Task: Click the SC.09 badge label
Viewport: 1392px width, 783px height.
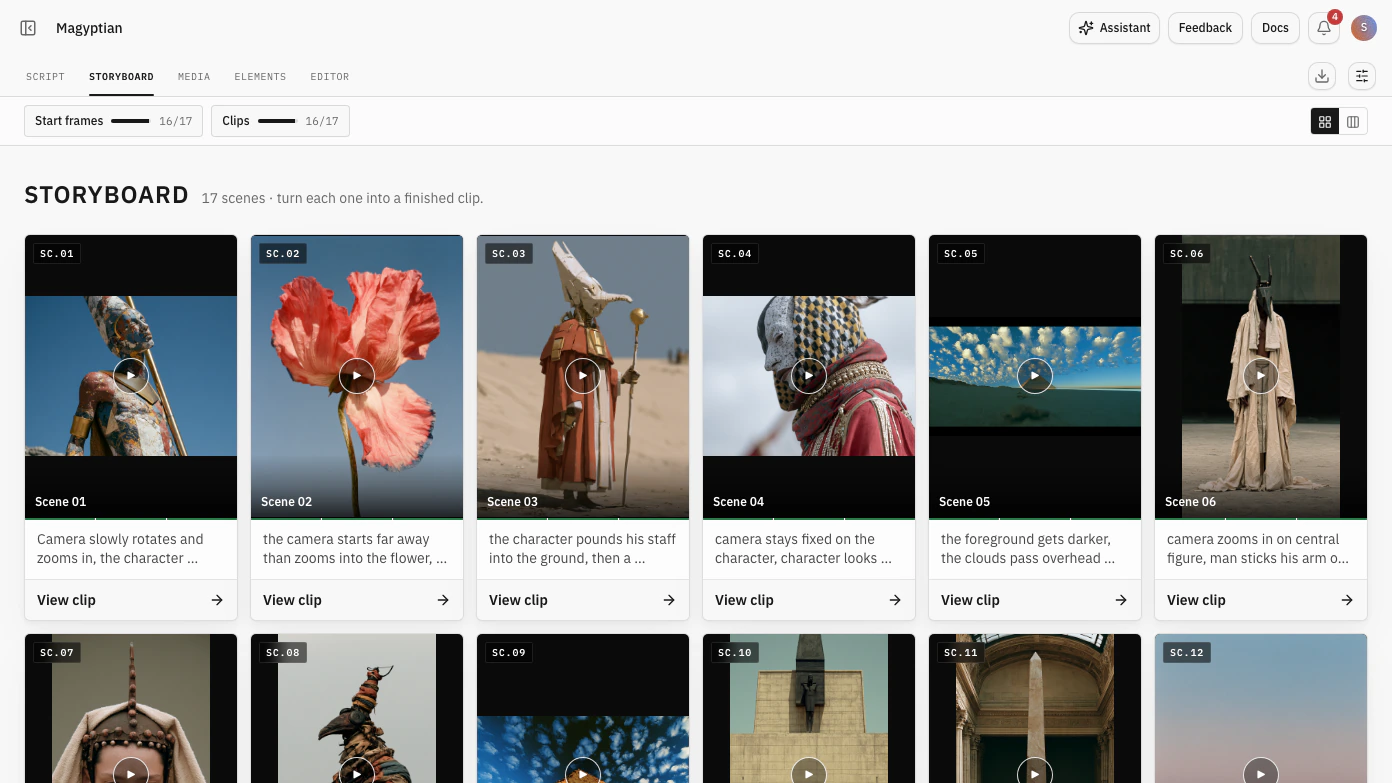Action: point(509,653)
